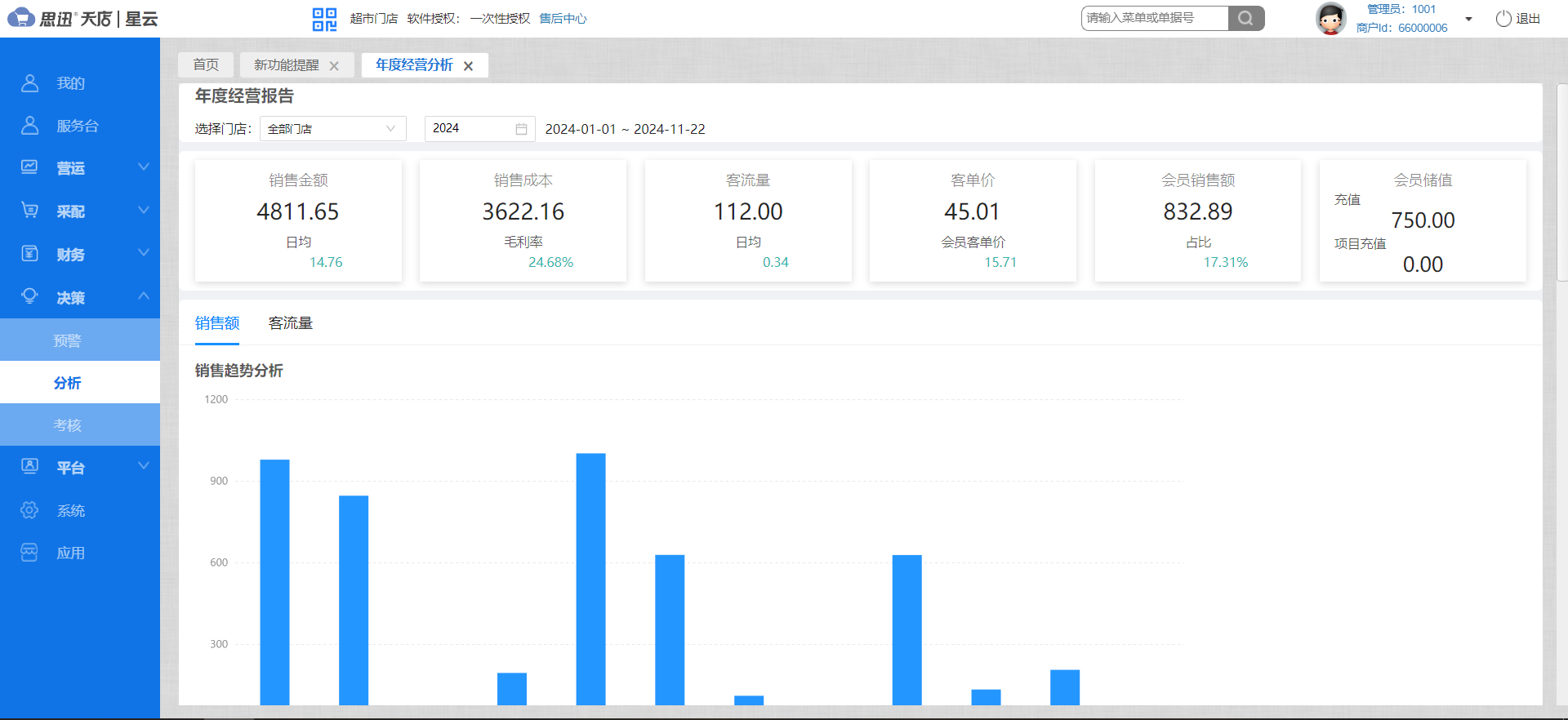Open the 系统 settings gear item

(x=70, y=511)
